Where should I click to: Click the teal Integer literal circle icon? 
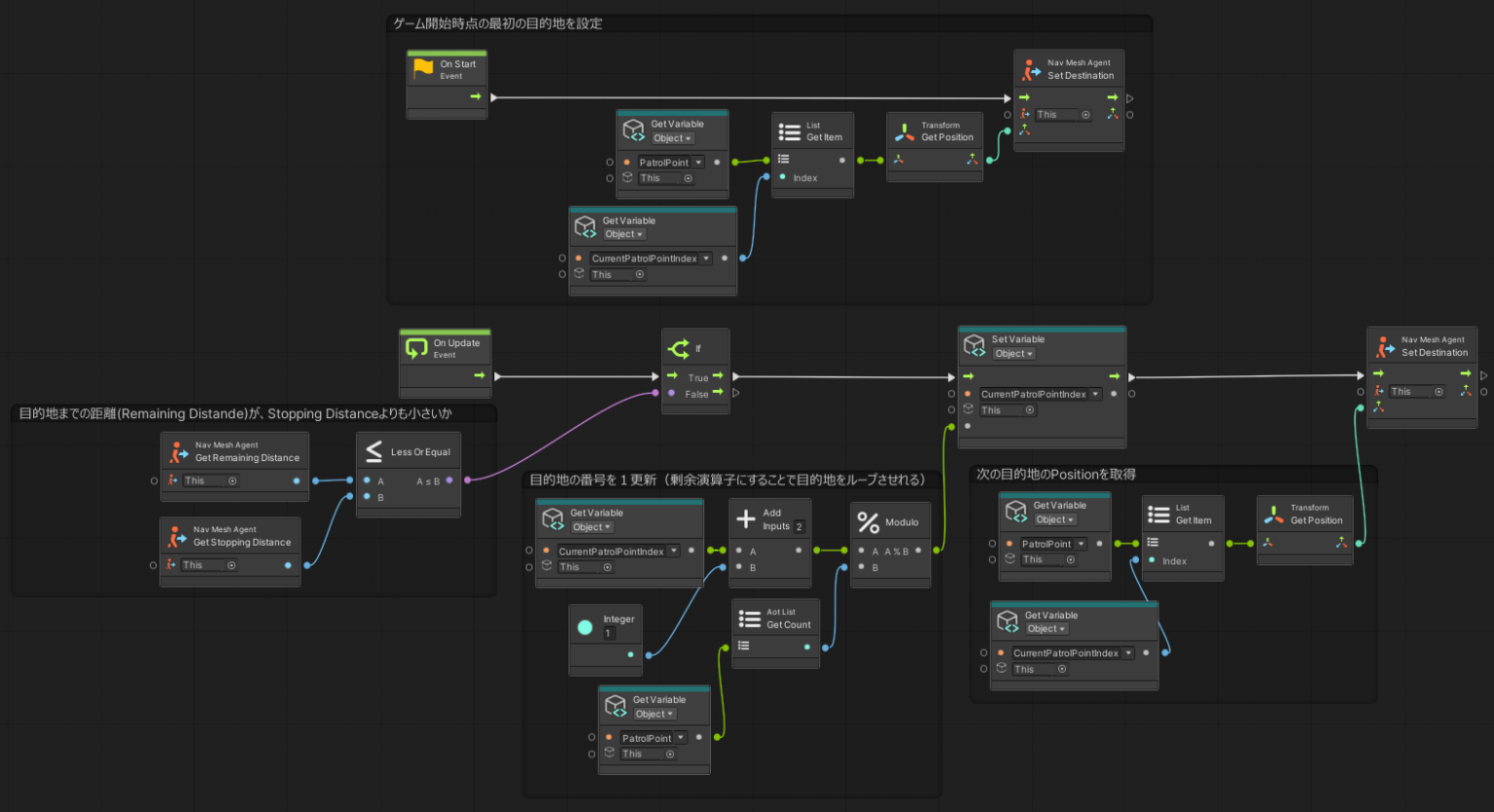pyautogui.click(x=585, y=627)
